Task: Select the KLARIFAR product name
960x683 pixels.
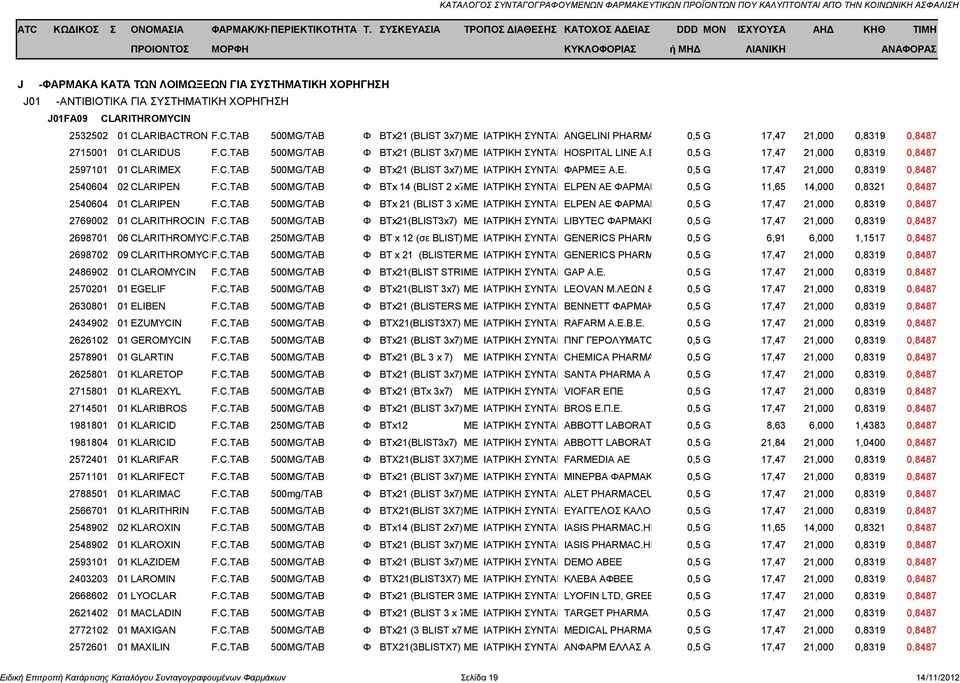Action: [155, 460]
